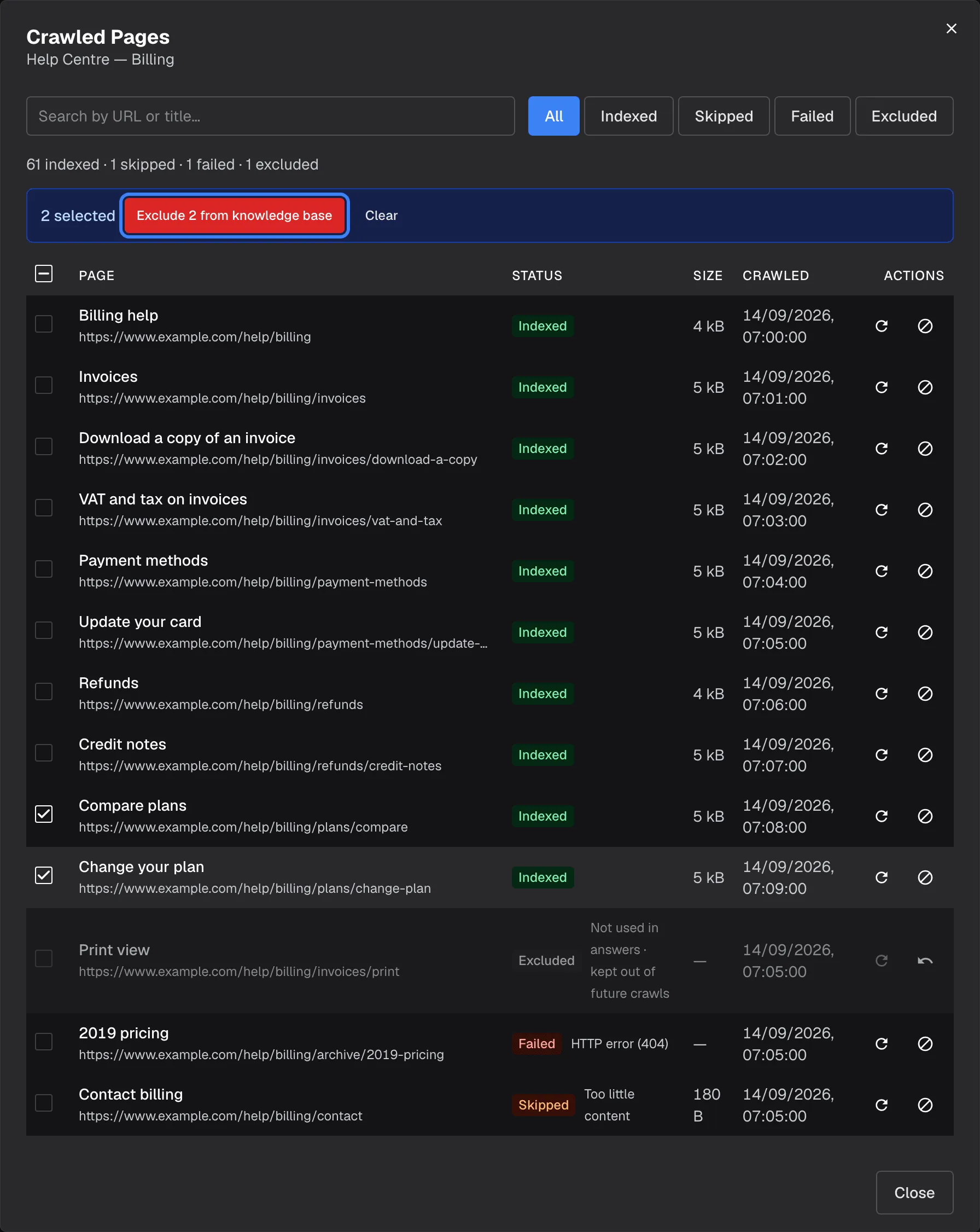The image size is (980, 1232).
Task: Retry crawling the failed 2019 pricing page
Action: click(881, 1043)
